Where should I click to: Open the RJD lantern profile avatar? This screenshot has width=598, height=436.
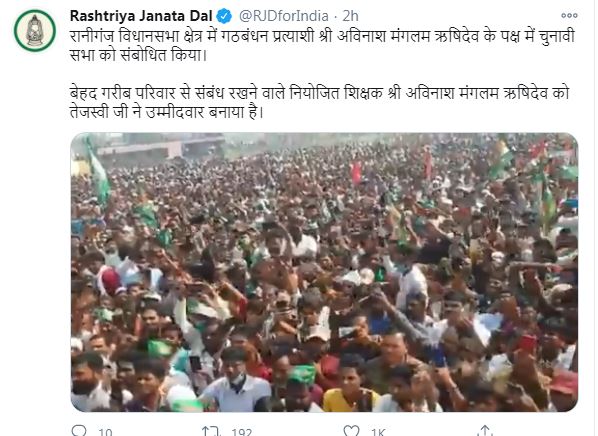click(x=35, y=31)
